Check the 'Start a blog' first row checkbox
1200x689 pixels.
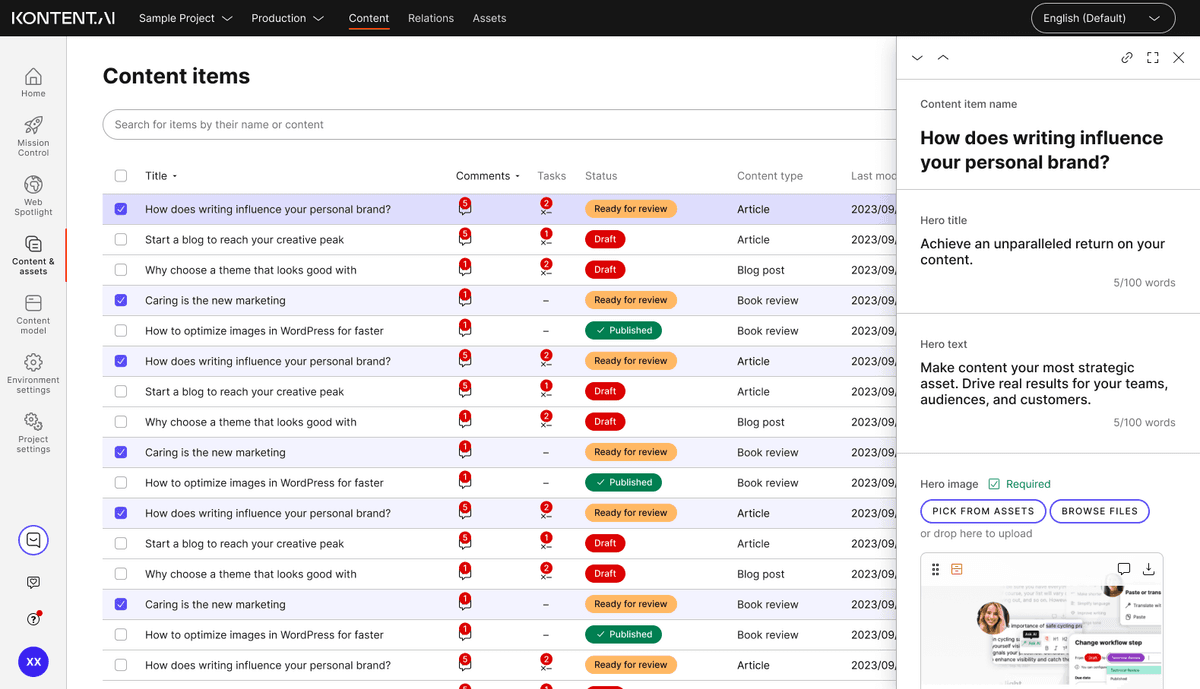tap(121, 240)
